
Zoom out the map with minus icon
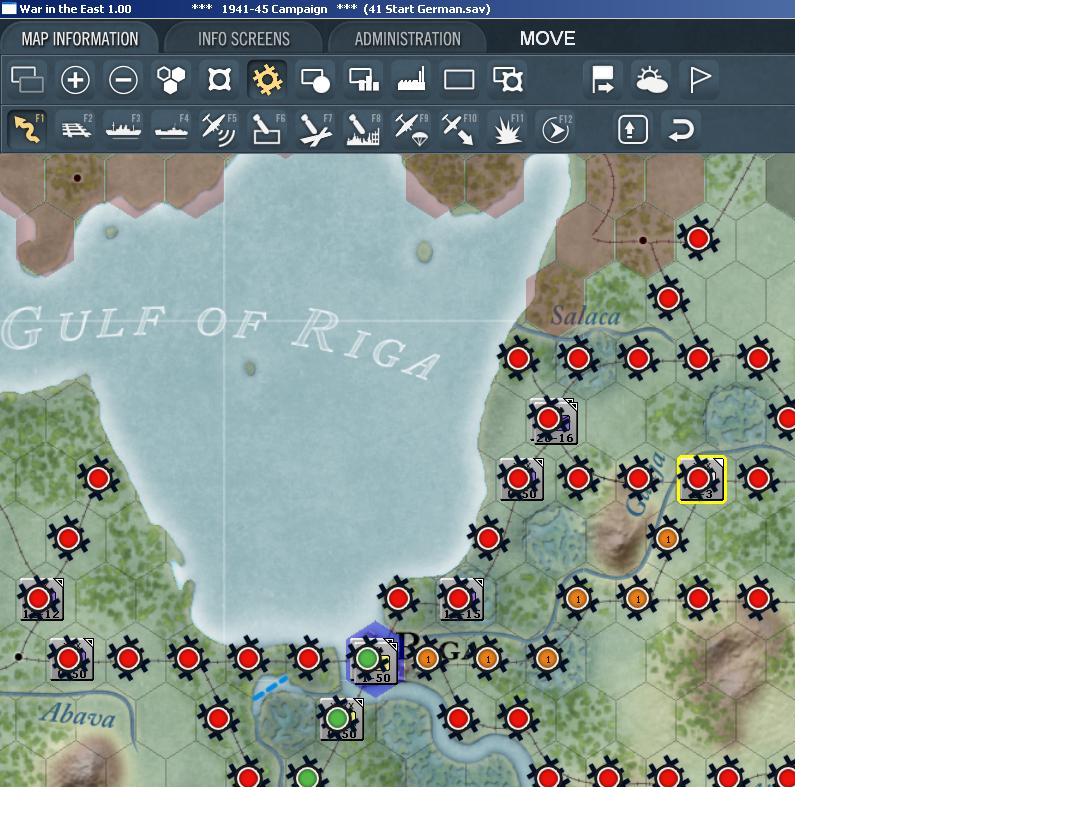[124, 79]
